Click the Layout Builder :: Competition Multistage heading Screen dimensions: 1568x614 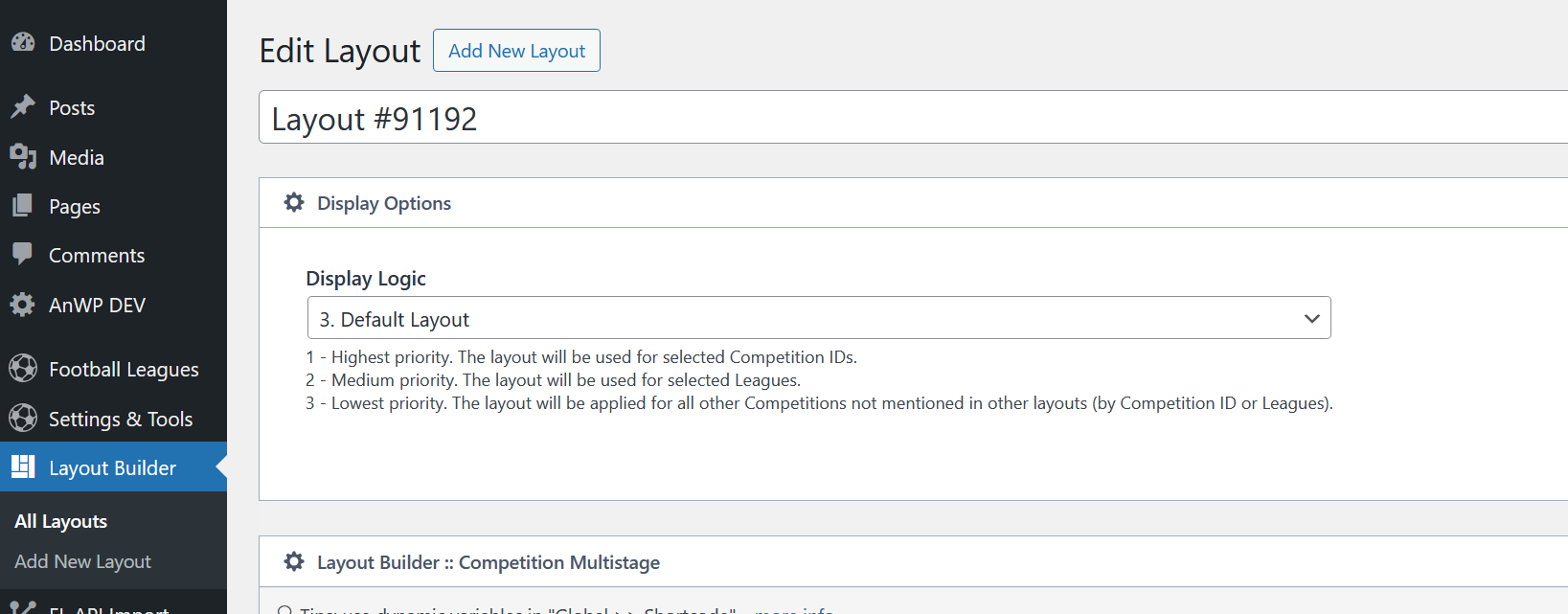[x=489, y=562]
